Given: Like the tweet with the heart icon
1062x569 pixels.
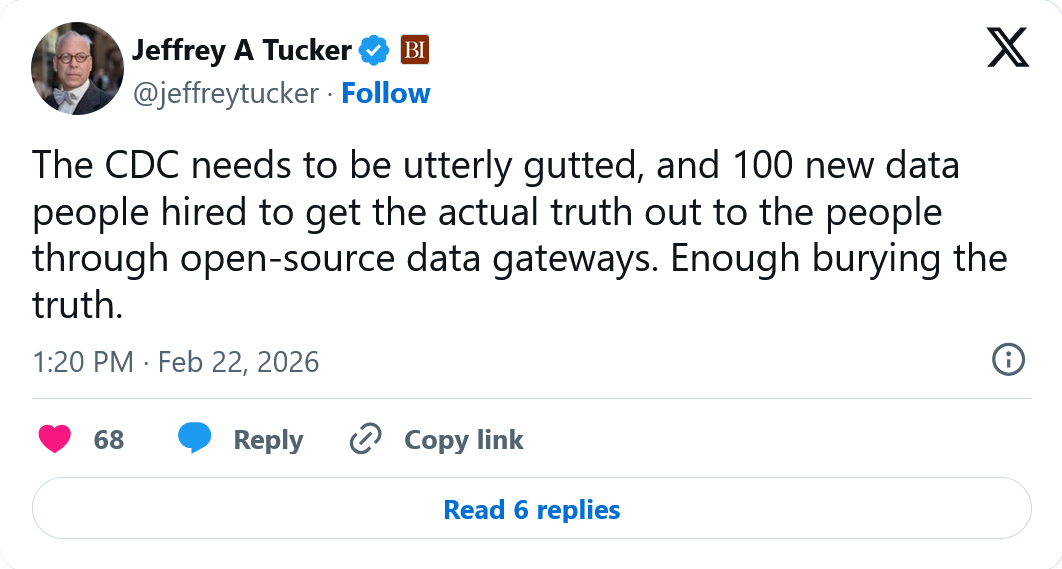Looking at the screenshot, I should [54, 439].
